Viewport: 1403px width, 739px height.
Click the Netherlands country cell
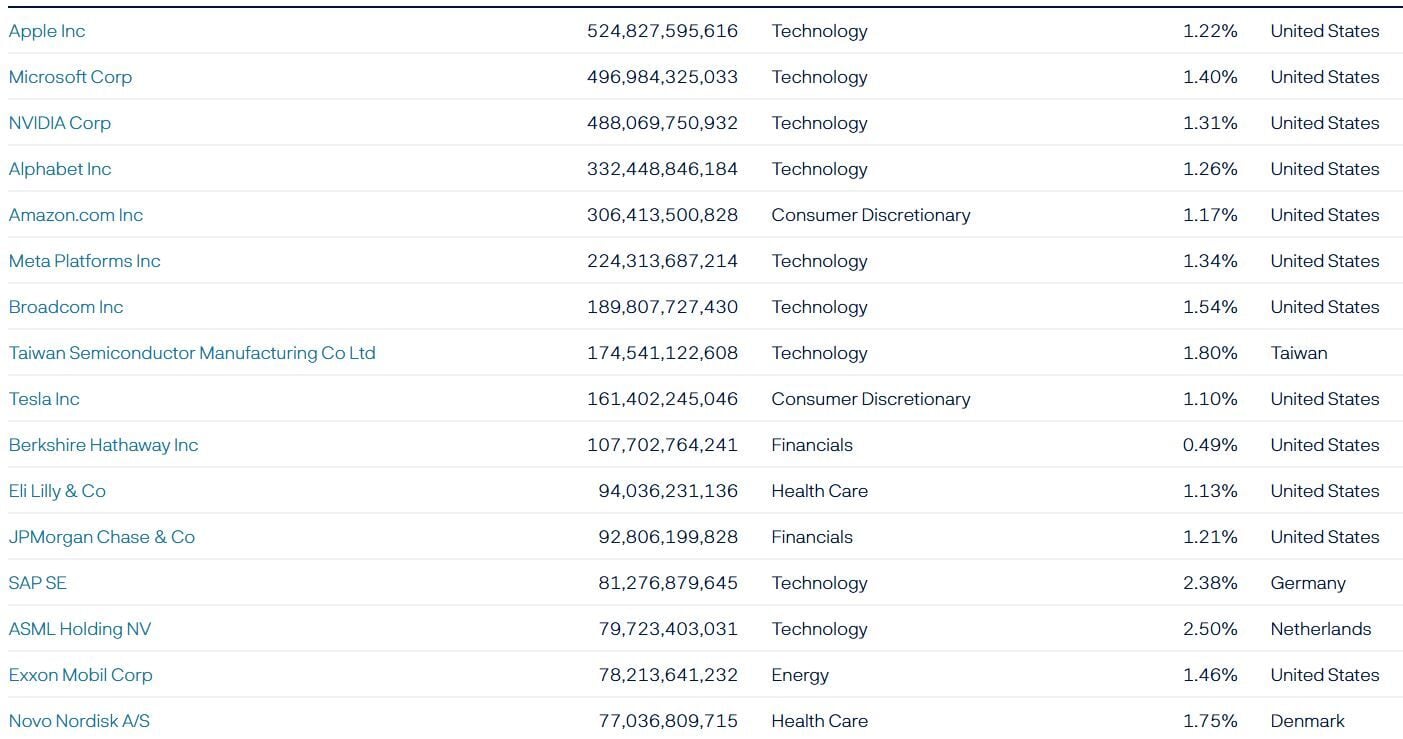tap(1321, 629)
